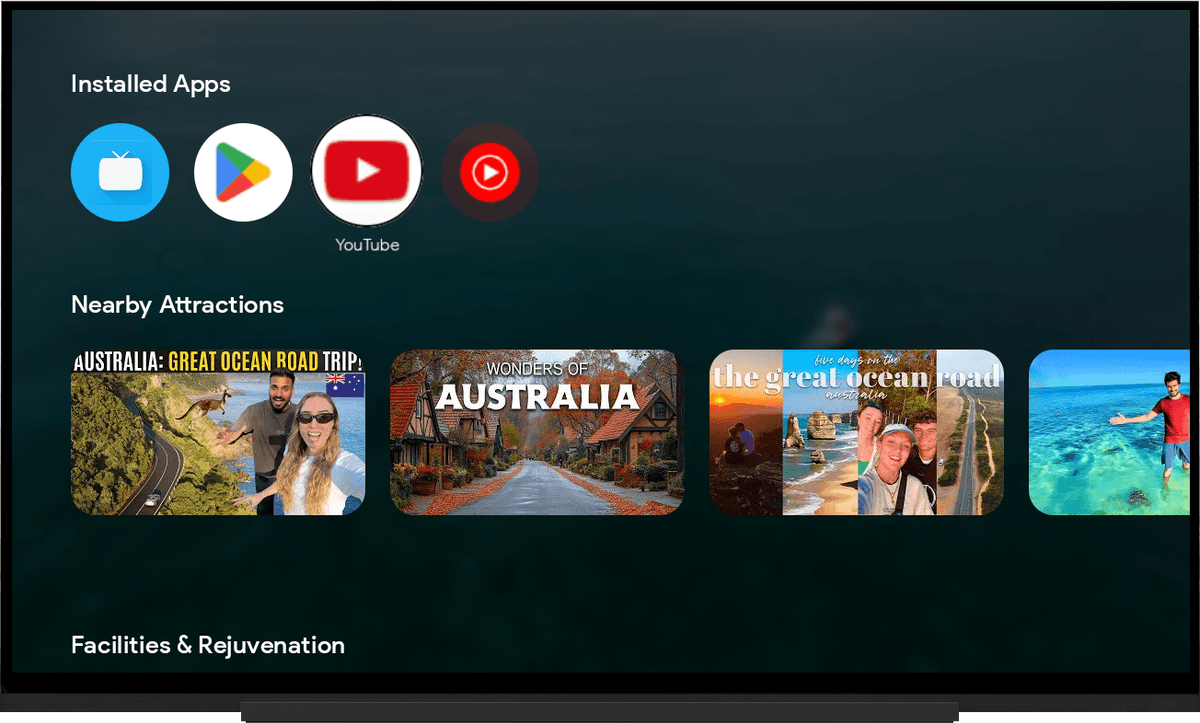Select the Nearby Attractions section heading
The image size is (1200, 723).
(x=177, y=305)
